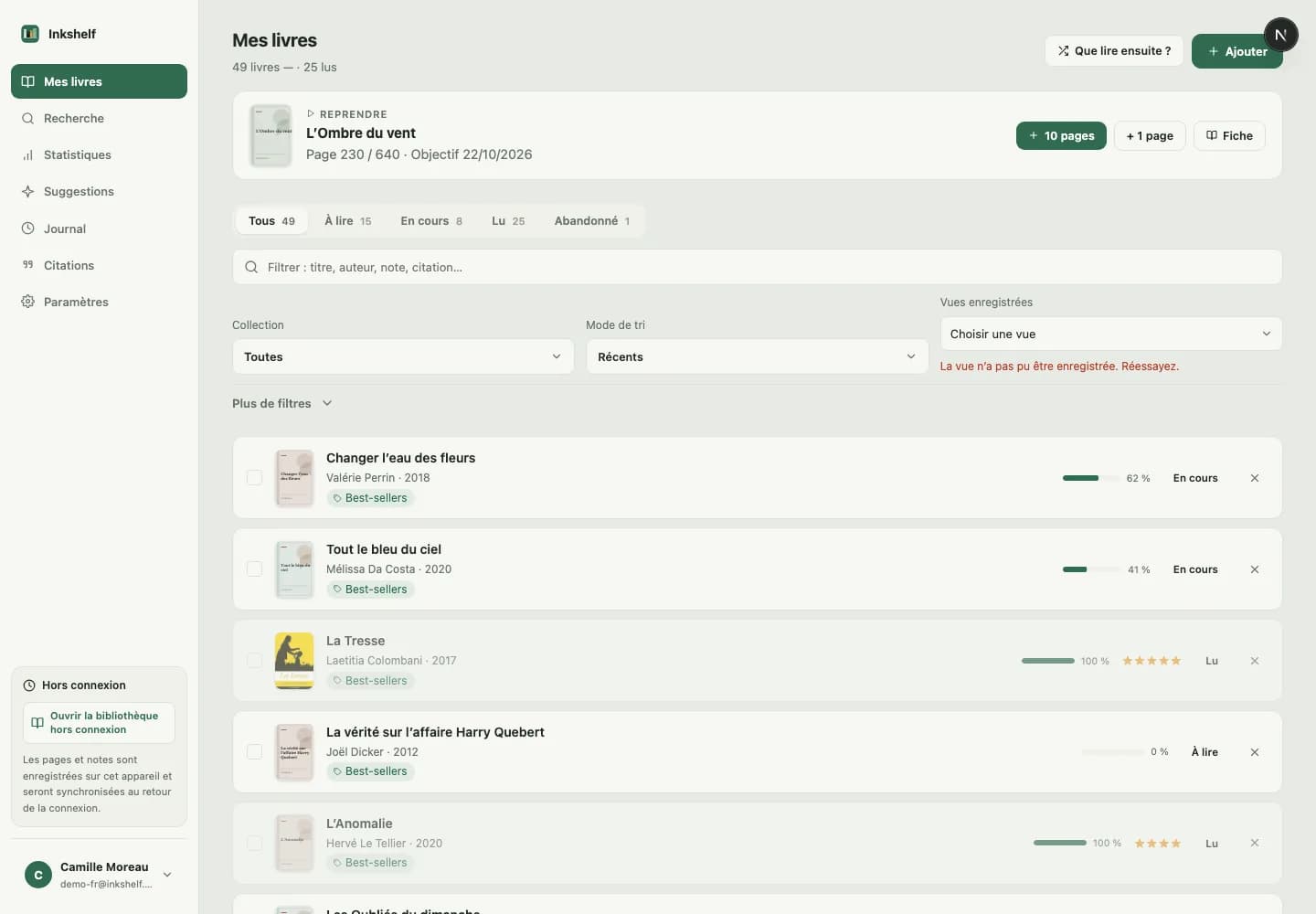Screen dimensions: 1316x914
Task: Expand Plus de filtres
Action: click(282, 403)
